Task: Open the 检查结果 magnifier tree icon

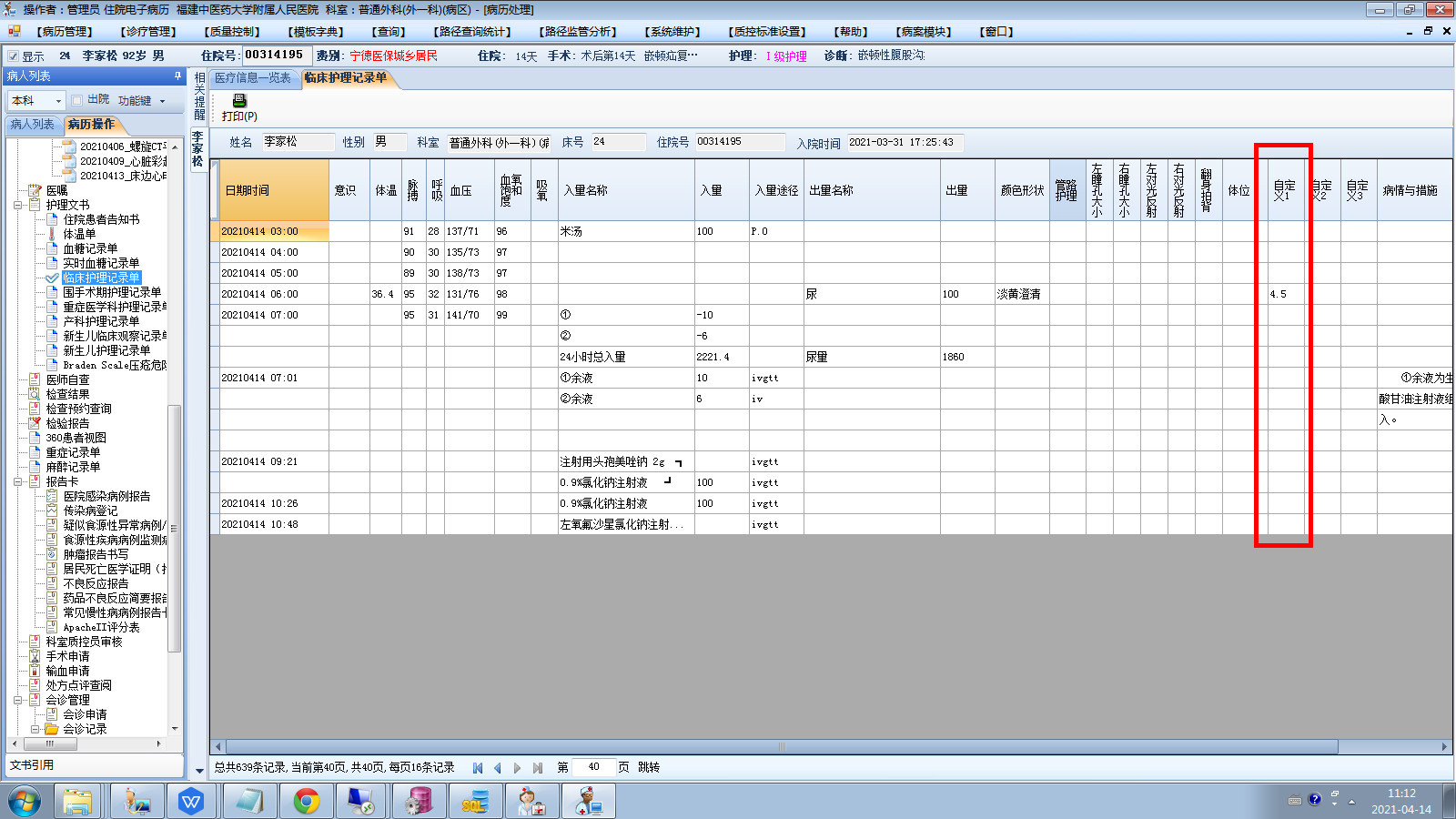Action: pyautogui.click(x=35, y=394)
